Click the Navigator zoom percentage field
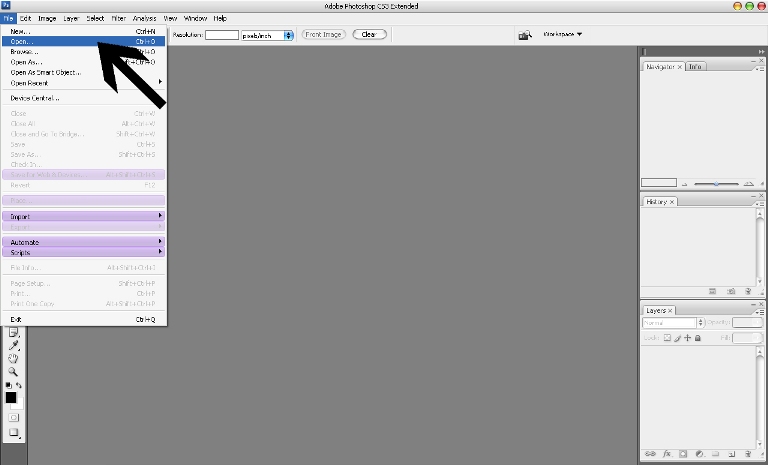This screenshot has width=768, height=465. 659,183
